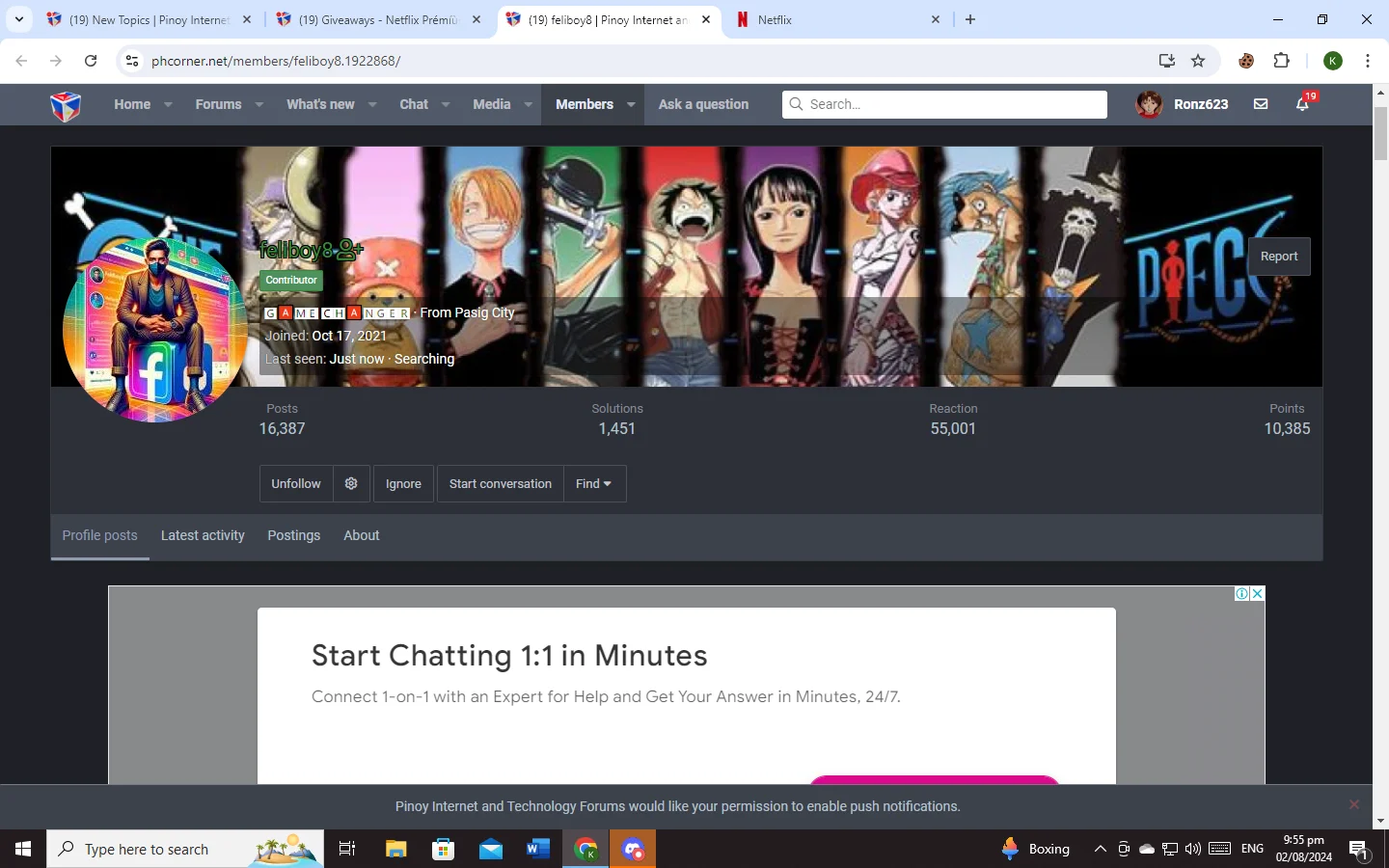Click the Ignore button
Image resolution: width=1389 pixels, height=868 pixels.
(403, 483)
